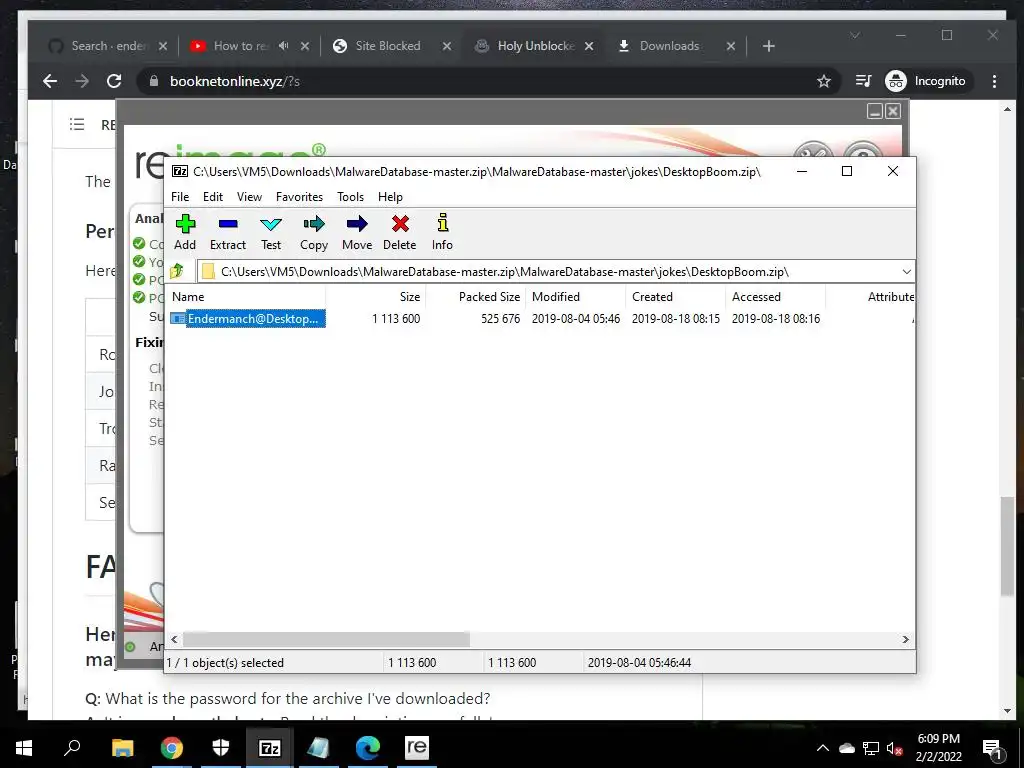Open the muted volume tray icon

pos(894,748)
